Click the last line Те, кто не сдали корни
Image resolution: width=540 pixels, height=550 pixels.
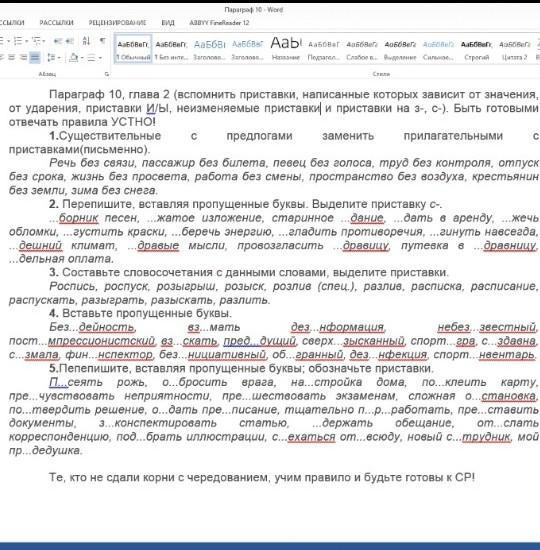coord(262,477)
